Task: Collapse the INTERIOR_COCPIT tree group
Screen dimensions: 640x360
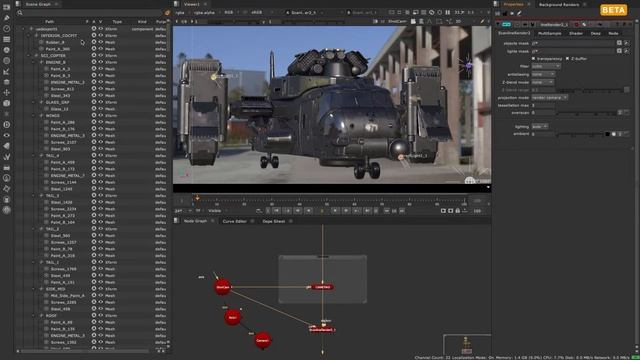Action: 29,36
